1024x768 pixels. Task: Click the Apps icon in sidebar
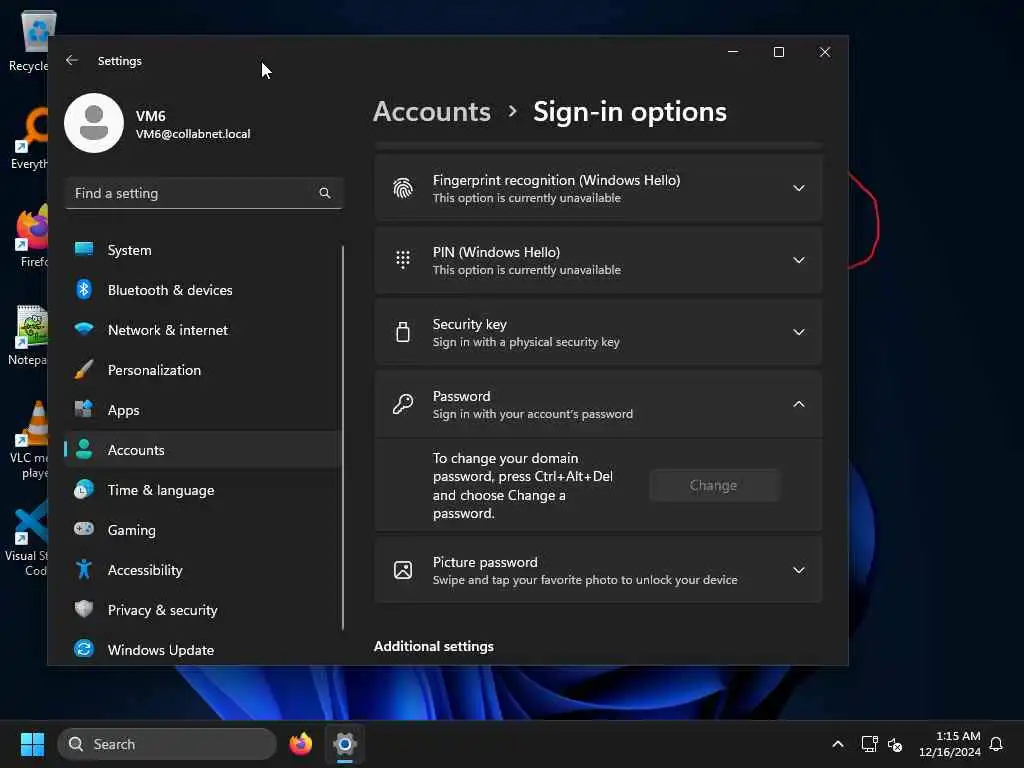pyautogui.click(x=84, y=409)
